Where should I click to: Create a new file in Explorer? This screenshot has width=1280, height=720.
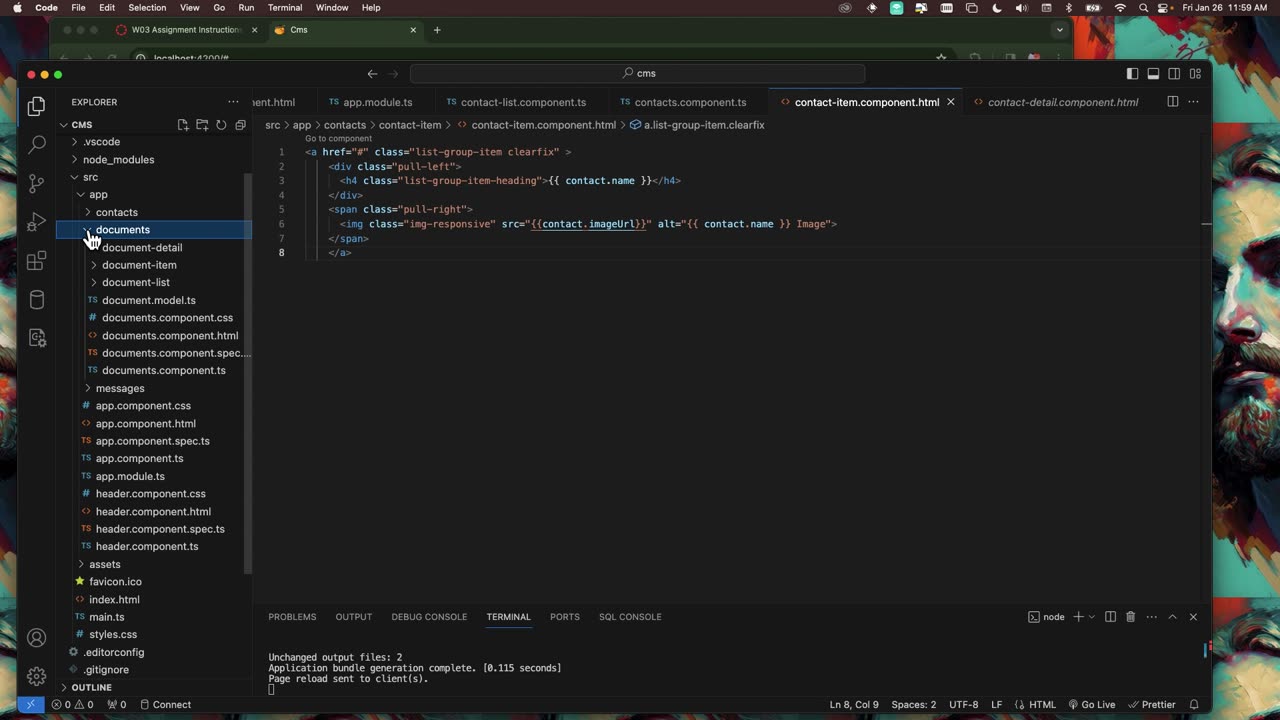coord(183,125)
